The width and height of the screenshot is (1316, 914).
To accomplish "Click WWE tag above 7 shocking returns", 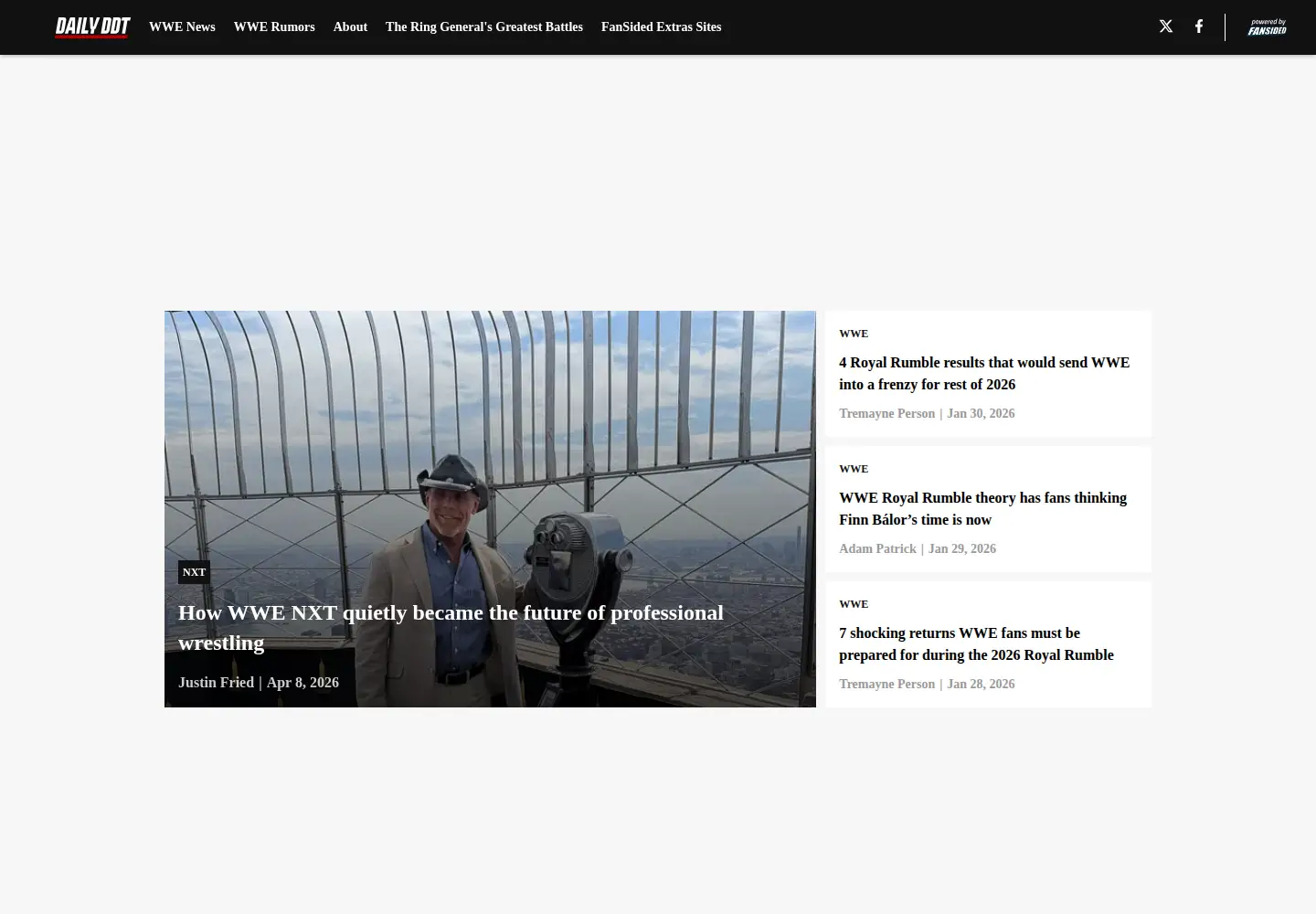I will coord(854,604).
